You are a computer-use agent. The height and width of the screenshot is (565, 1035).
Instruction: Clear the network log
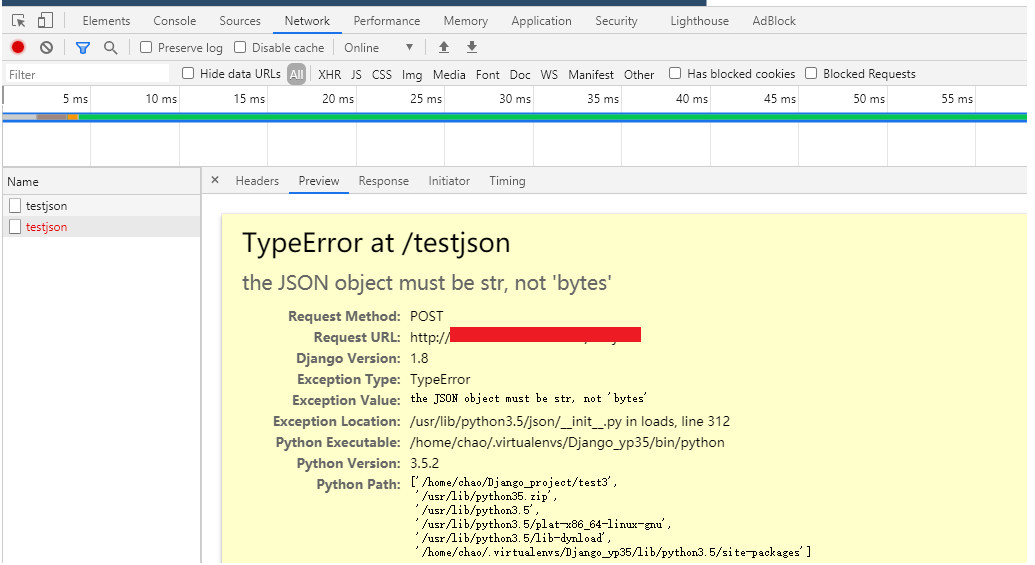point(46,48)
